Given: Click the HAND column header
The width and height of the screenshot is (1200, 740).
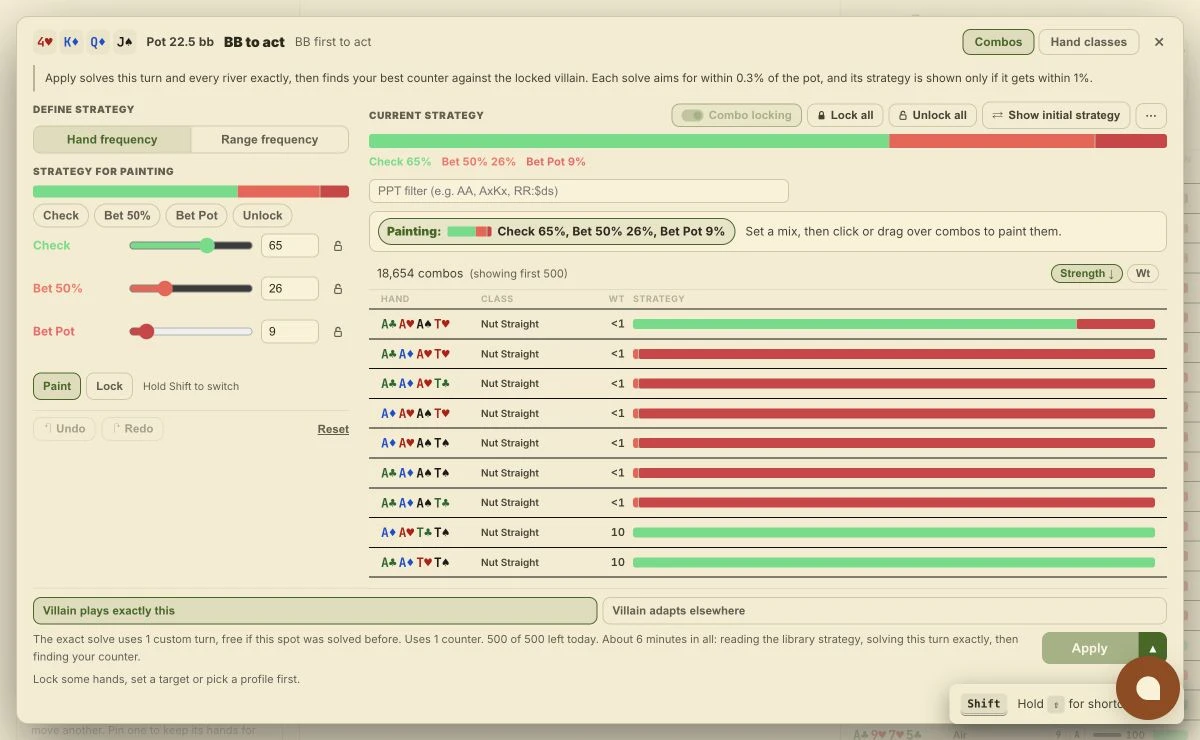Looking at the screenshot, I should point(395,299).
